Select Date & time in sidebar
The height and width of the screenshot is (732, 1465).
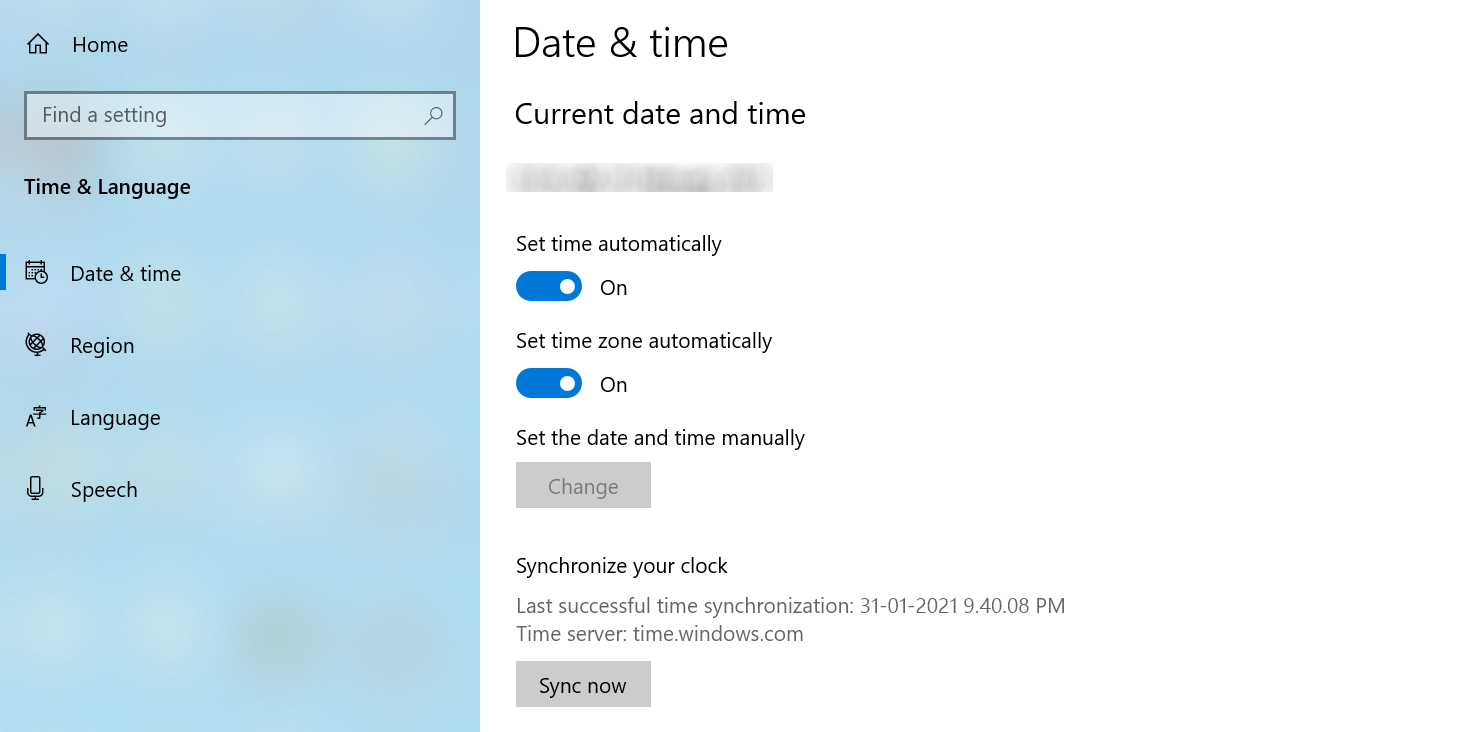(125, 274)
